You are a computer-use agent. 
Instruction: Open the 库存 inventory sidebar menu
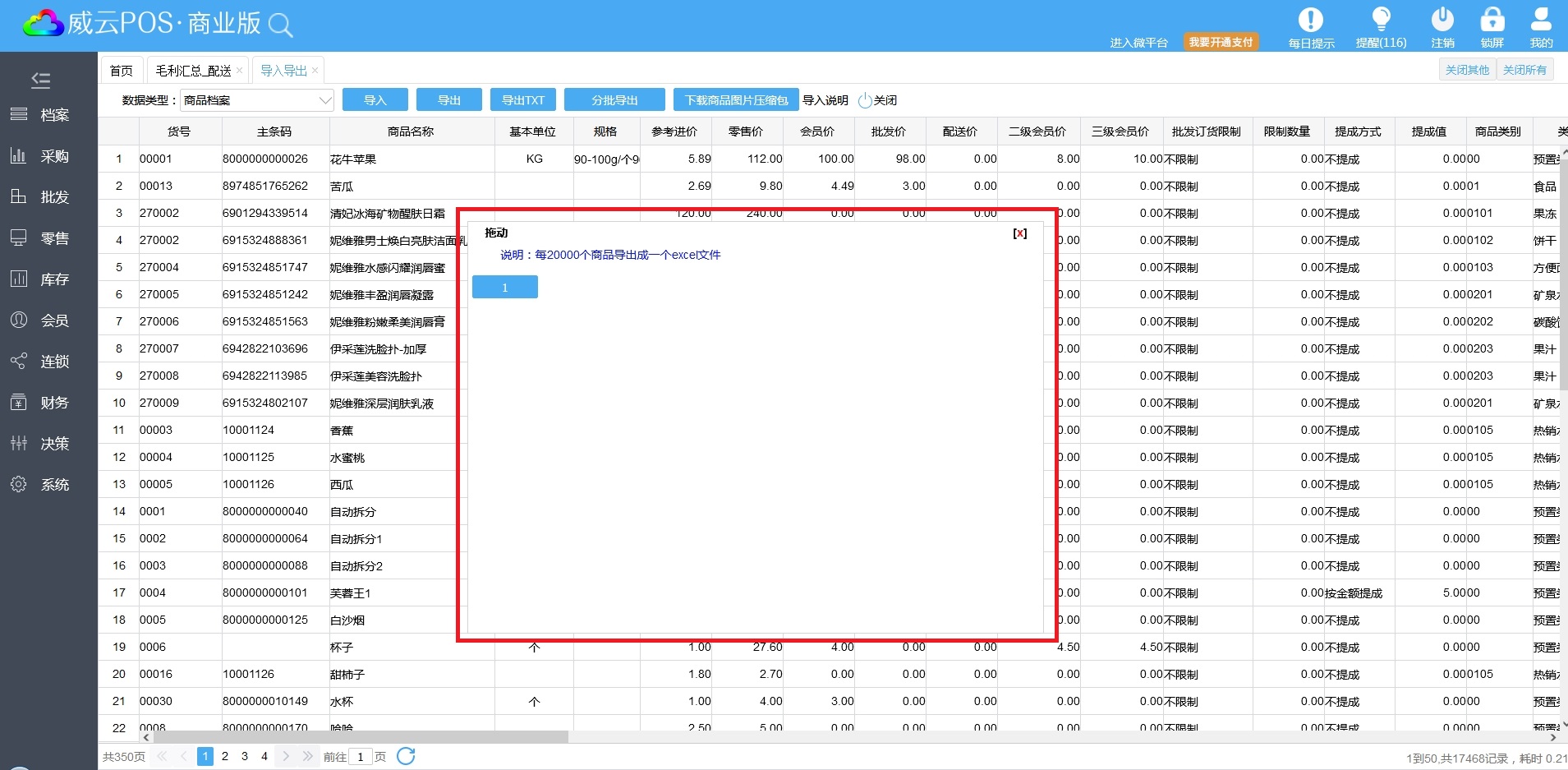(48, 279)
